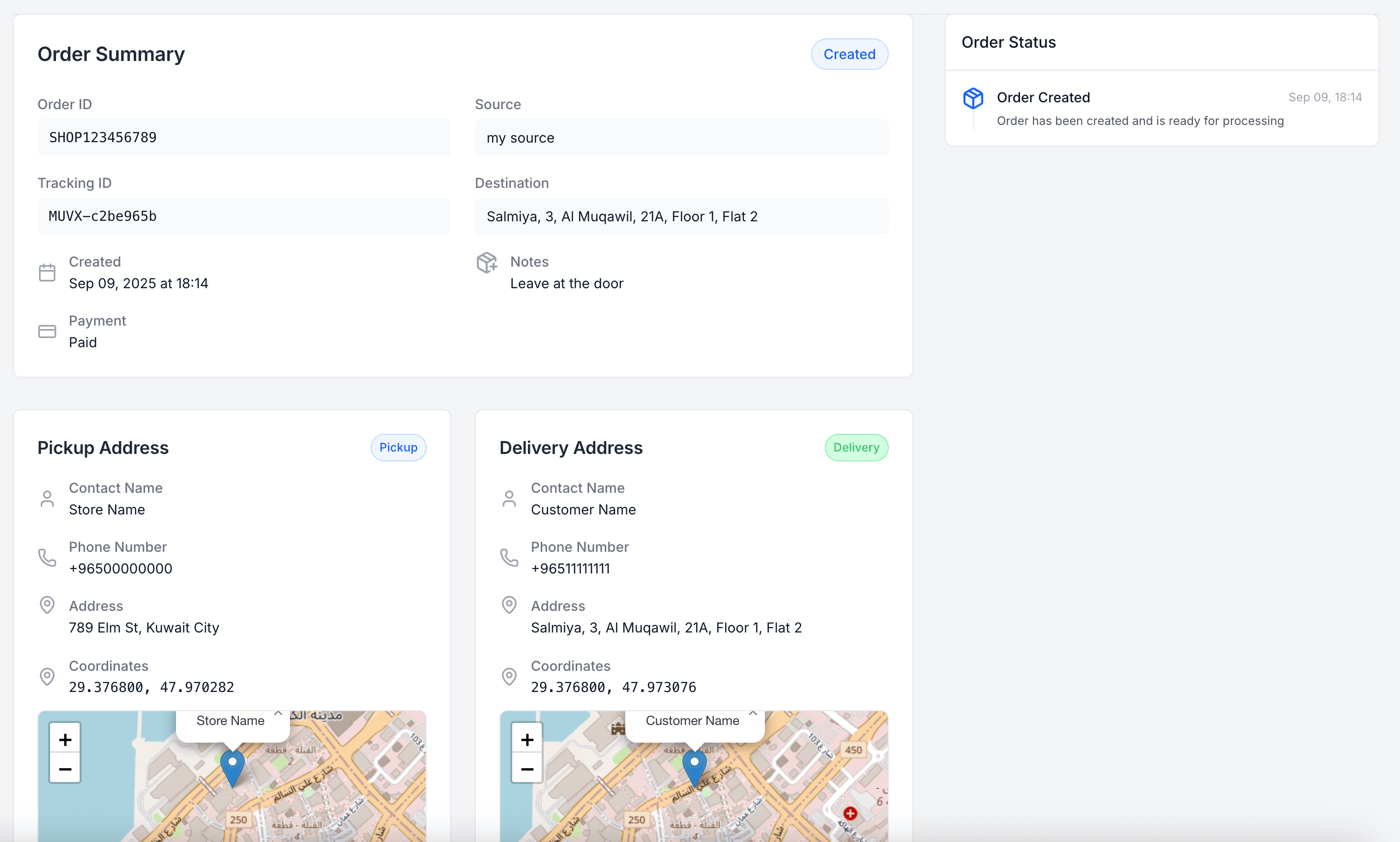This screenshot has height=842, width=1400.
Task: Click the Pickup badge
Action: point(398,447)
